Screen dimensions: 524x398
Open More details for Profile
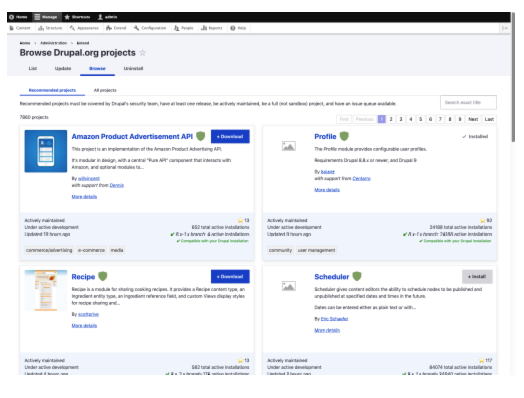[x=327, y=190]
